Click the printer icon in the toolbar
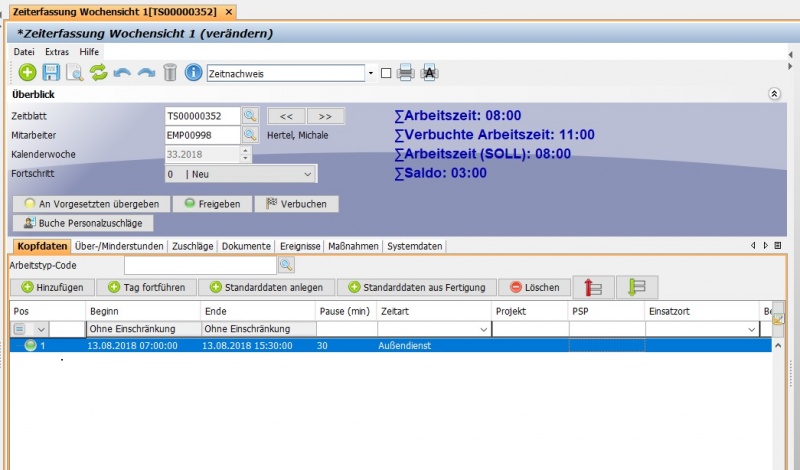This screenshot has width=800, height=470. [x=405, y=72]
